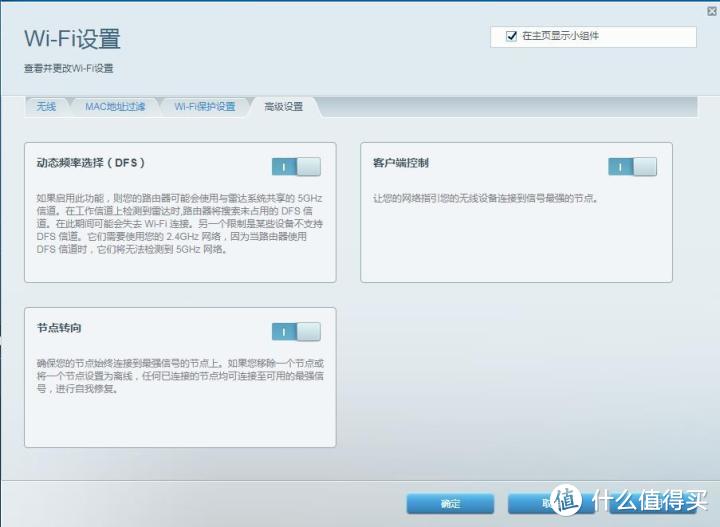Click the 客户端控制 heading
720x527 pixels.
pos(401,163)
